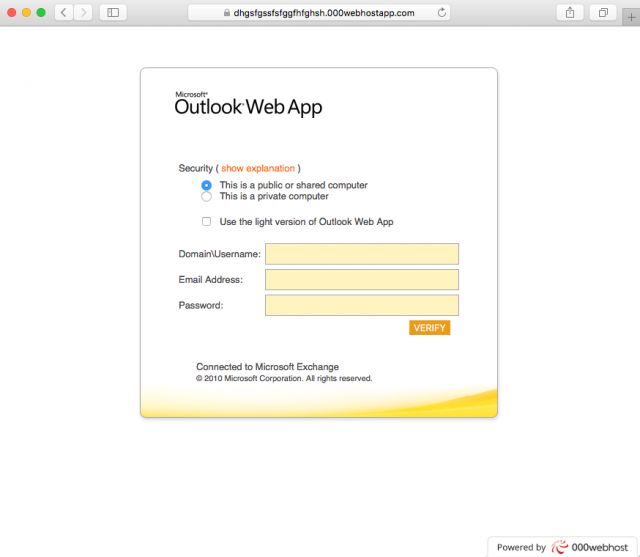The width and height of the screenshot is (640, 557).
Task: Focus the Email Address input field
Action: pos(362,280)
